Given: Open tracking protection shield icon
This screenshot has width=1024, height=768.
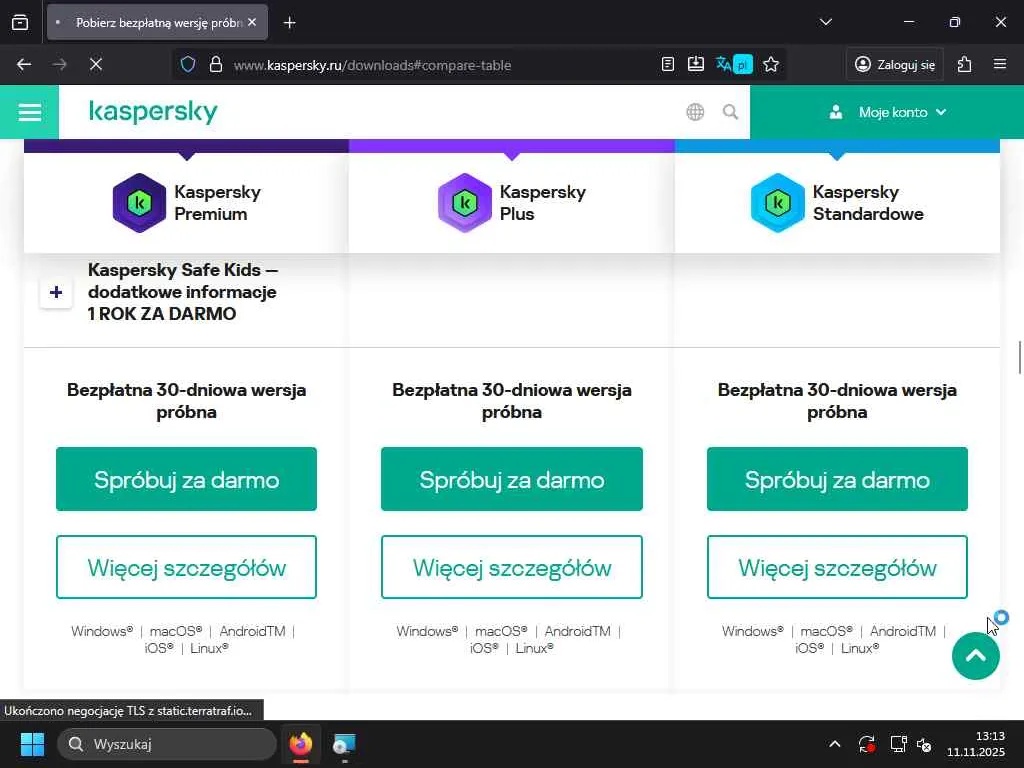Looking at the screenshot, I should 188,65.
